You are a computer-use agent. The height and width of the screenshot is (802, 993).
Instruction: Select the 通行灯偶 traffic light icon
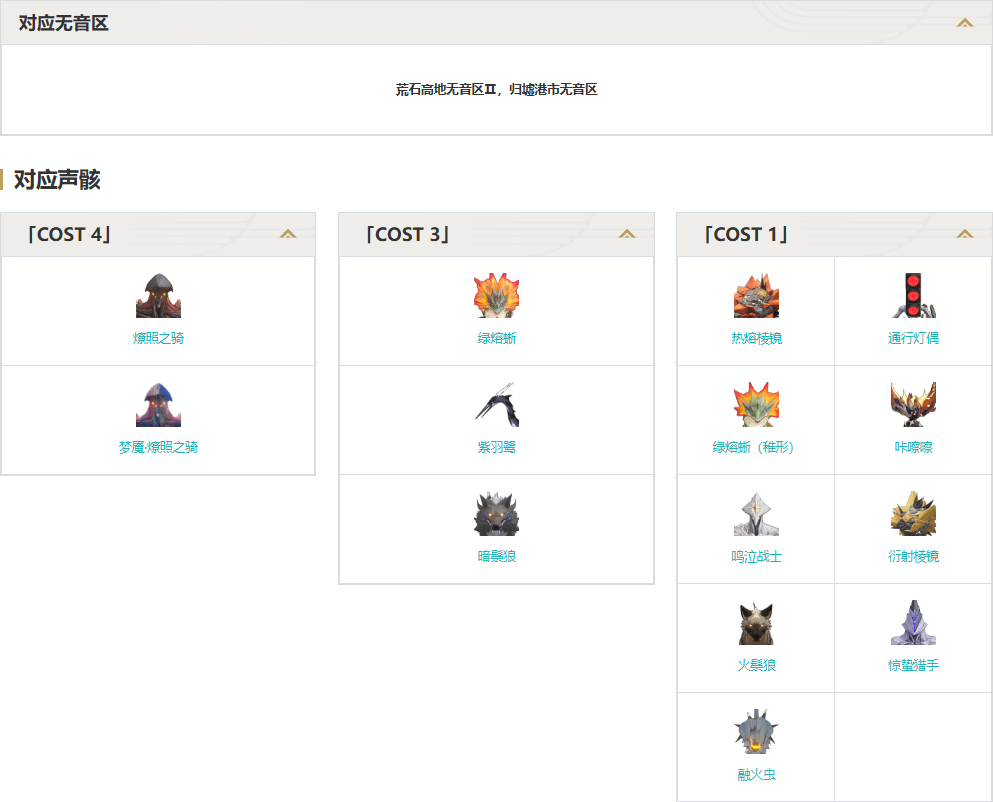point(913,296)
